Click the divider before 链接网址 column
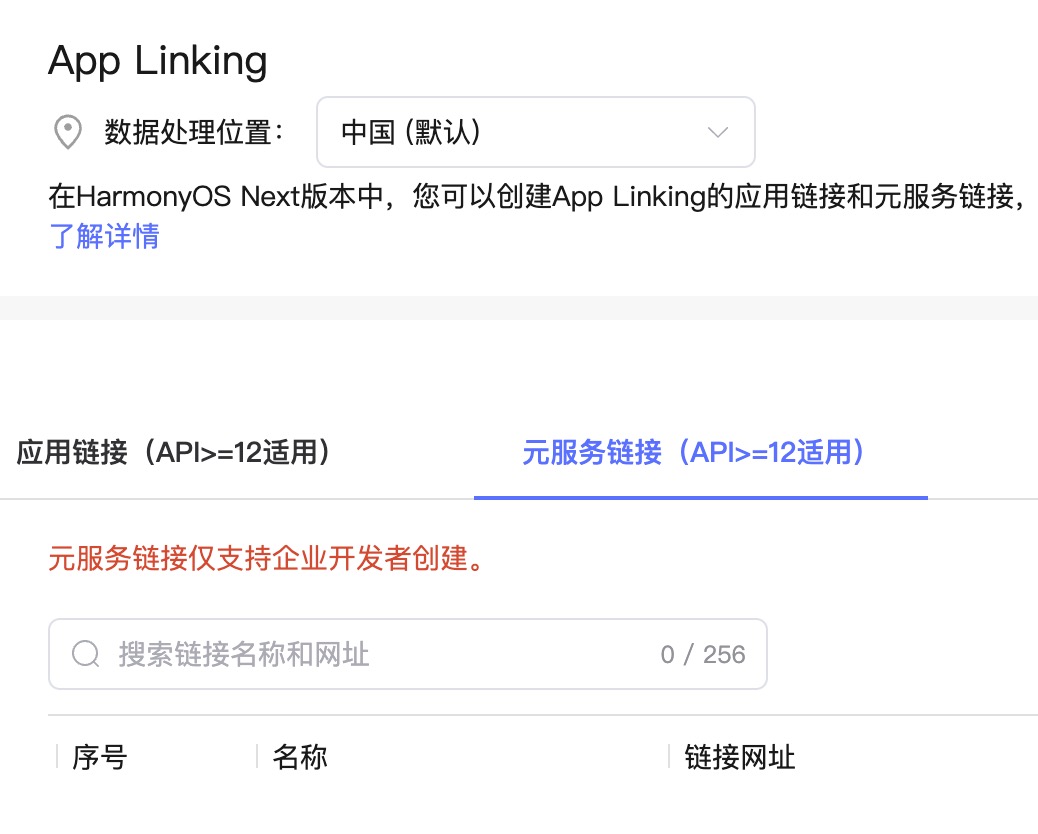 (669, 757)
